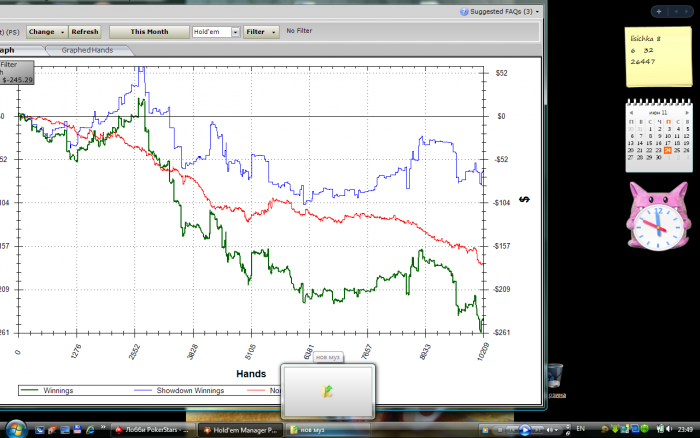Click the EN language indicator

click(x=580, y=429)
